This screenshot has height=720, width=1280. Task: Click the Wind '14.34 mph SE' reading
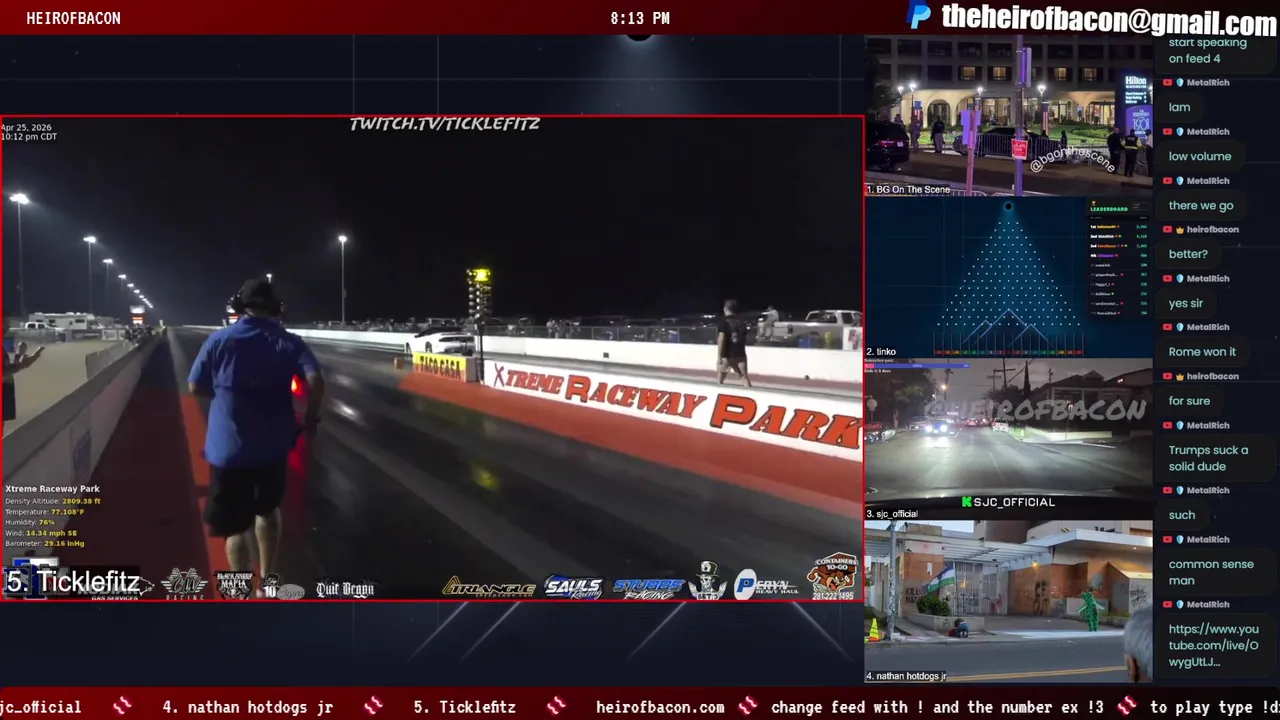tap(51, 533)
